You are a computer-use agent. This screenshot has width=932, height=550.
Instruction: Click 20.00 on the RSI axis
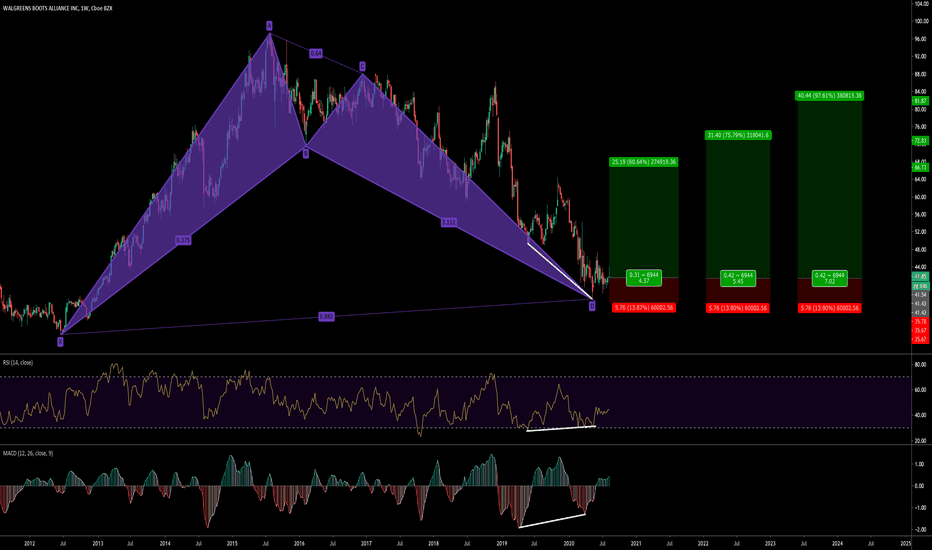(x=922, y=441)
